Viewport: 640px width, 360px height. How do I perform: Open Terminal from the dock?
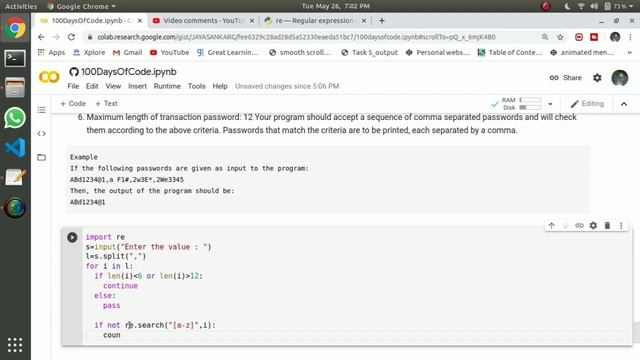[x=15, y=58]
